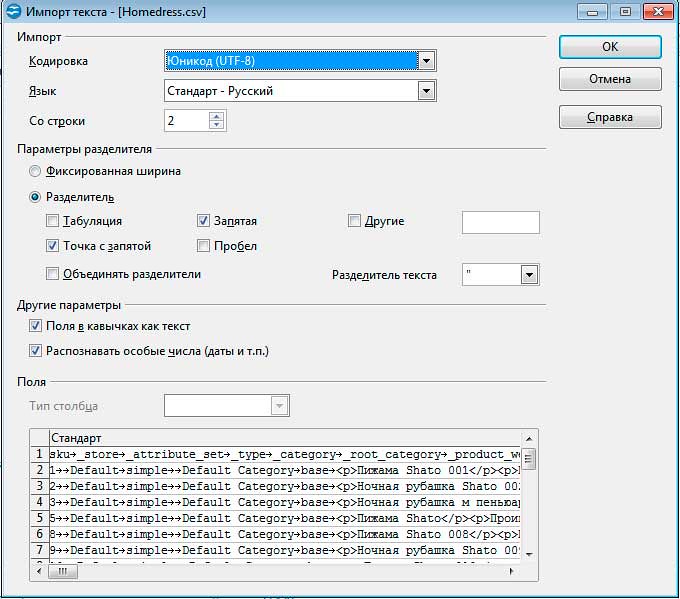
Task: Uncheck Поля в кавычках как текст
Action: [36, 326]
